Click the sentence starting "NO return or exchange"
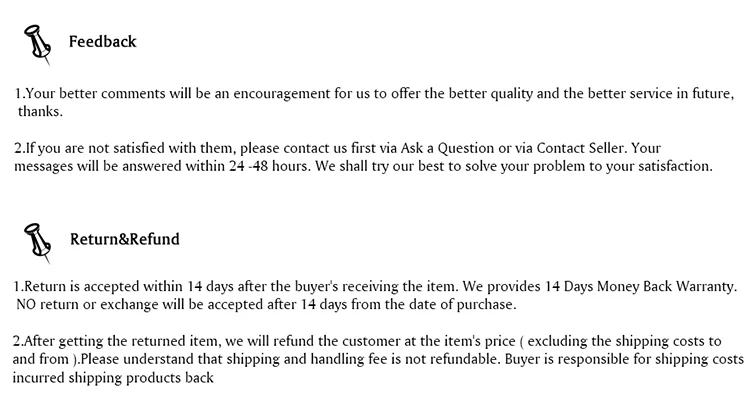Screen dimensions: 750x397 pyautogui.click(x=266, y=305)
